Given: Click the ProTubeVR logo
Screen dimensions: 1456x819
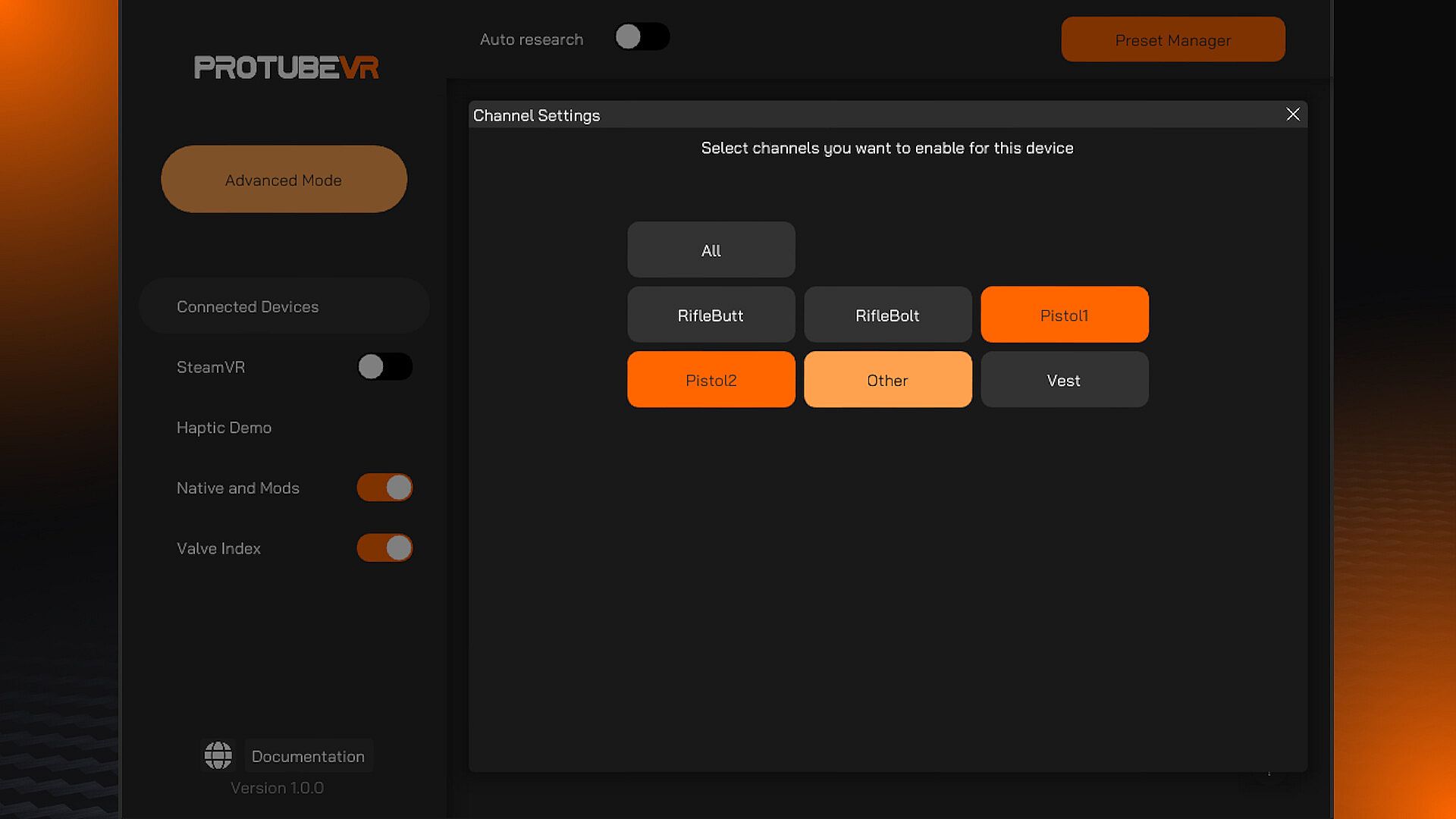Looking at the screenshot, I should 286,67.
